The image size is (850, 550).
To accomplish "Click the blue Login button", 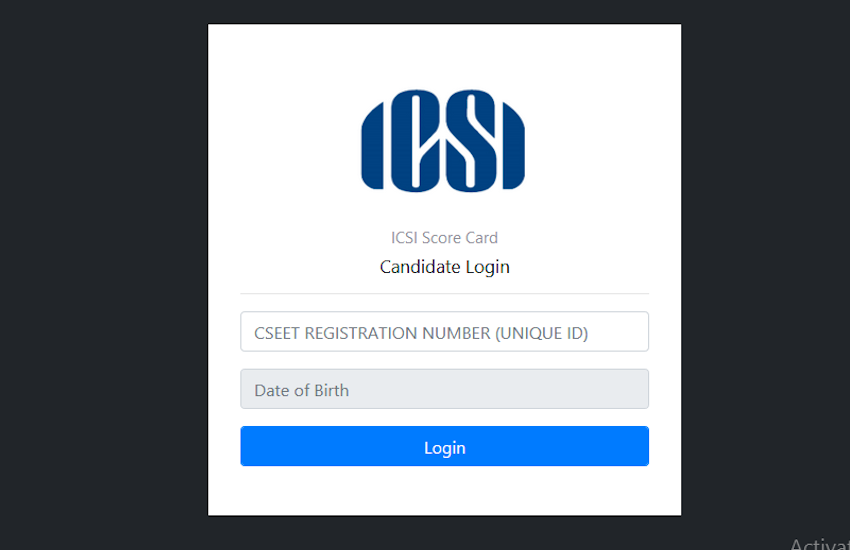I will click(445, 446).
